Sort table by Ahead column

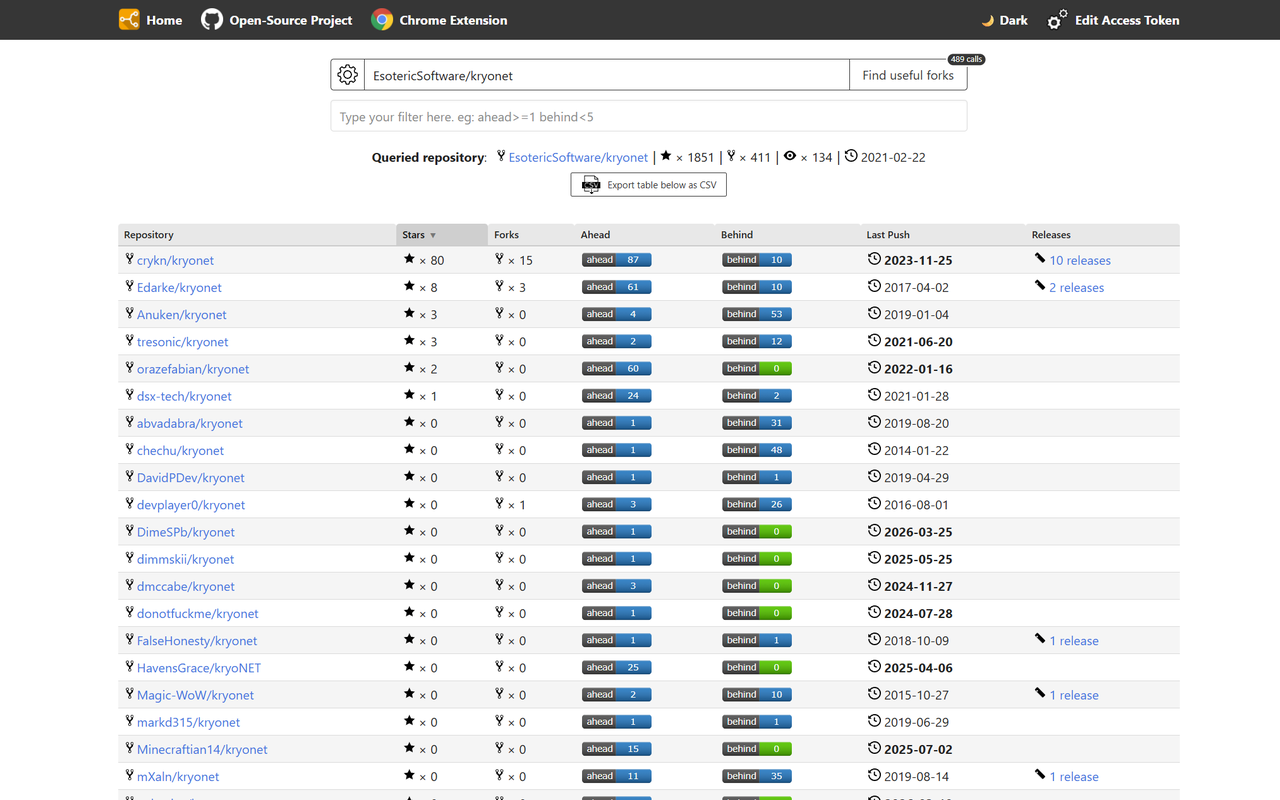[x=645, y=235]
